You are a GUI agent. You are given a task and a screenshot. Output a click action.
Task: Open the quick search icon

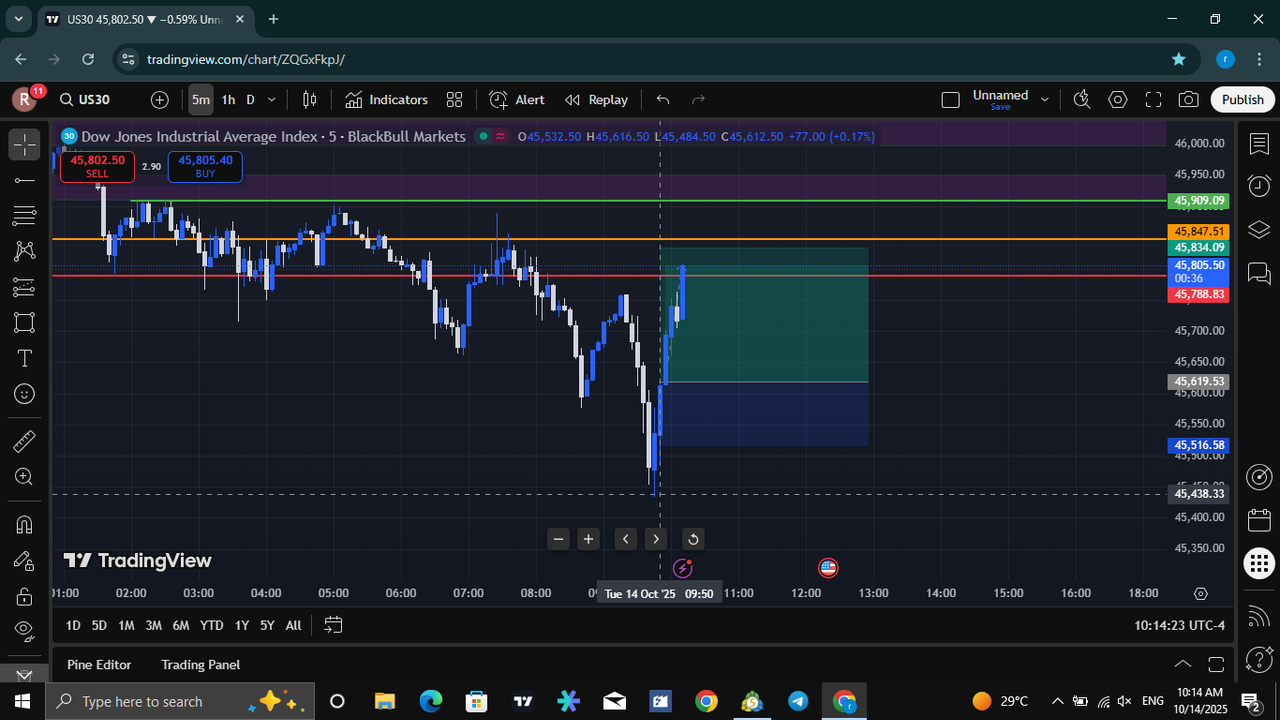[x=1082, y=100]
